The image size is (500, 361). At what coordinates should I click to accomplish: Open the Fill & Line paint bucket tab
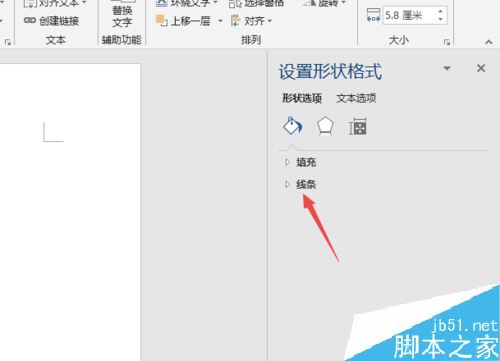[x=292, y=126]
